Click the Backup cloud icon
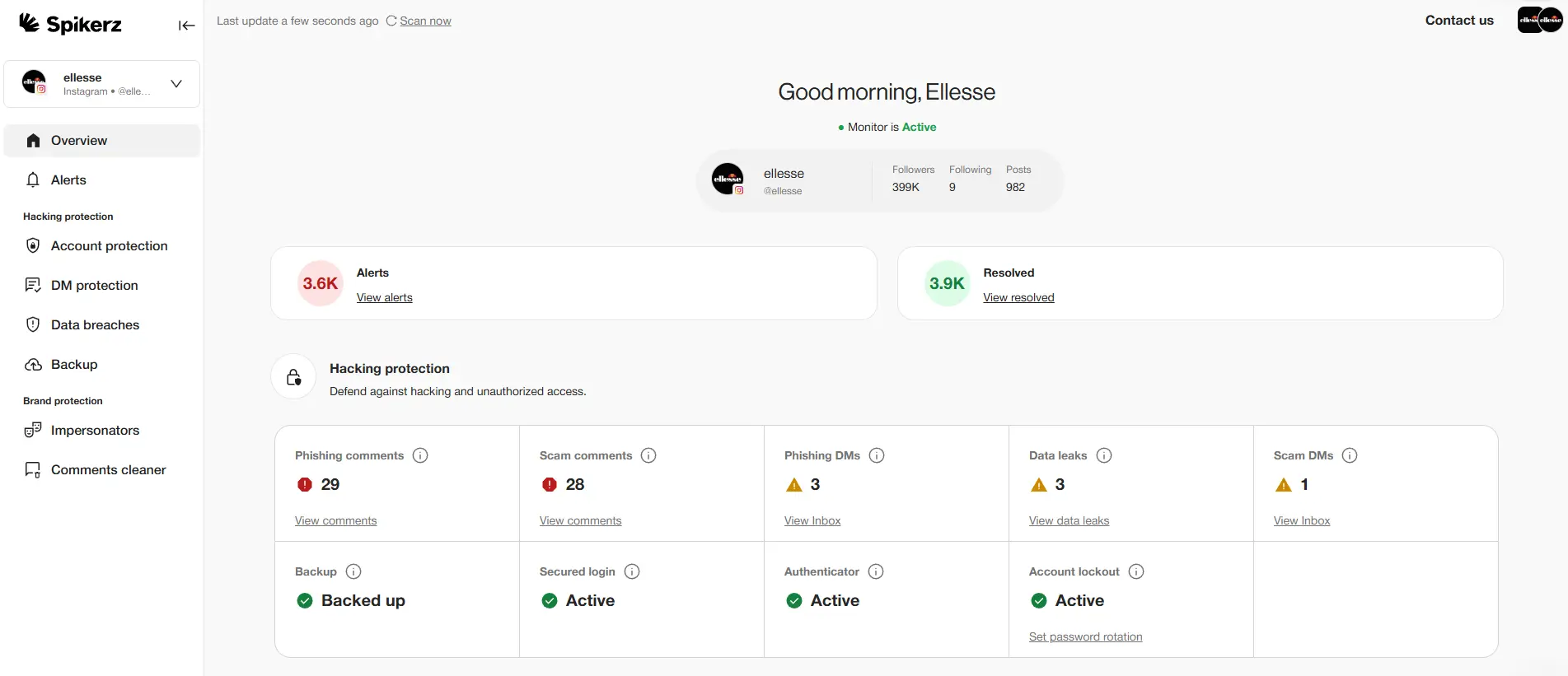The width and height of the screenshot is (1568, 676). coord(33,364)
